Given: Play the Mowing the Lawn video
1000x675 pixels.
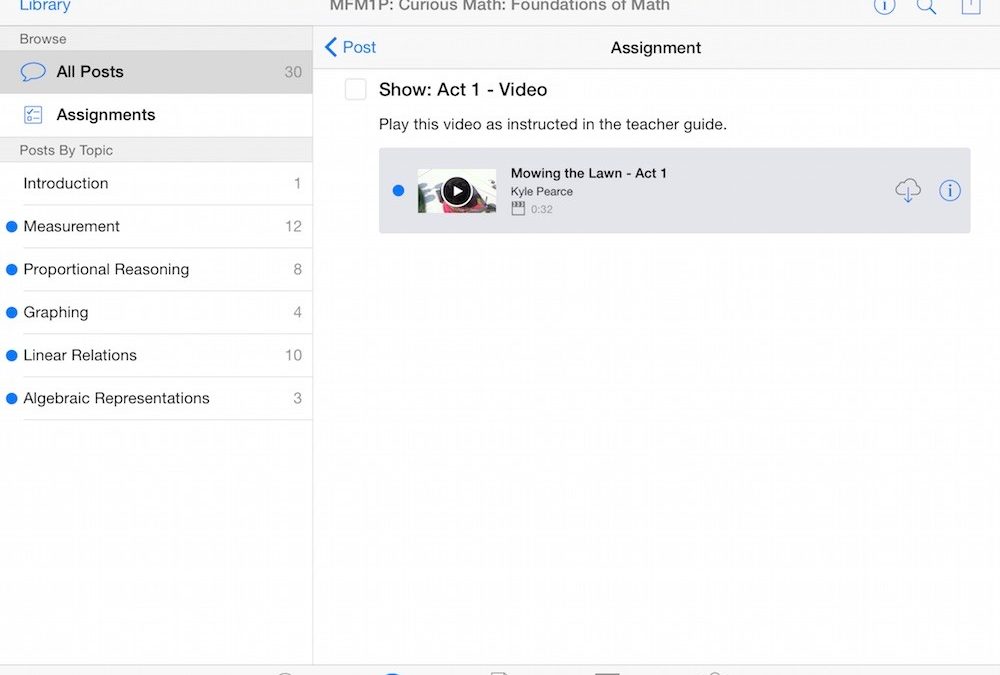Looking at the screenshot, I should [457, 190].
